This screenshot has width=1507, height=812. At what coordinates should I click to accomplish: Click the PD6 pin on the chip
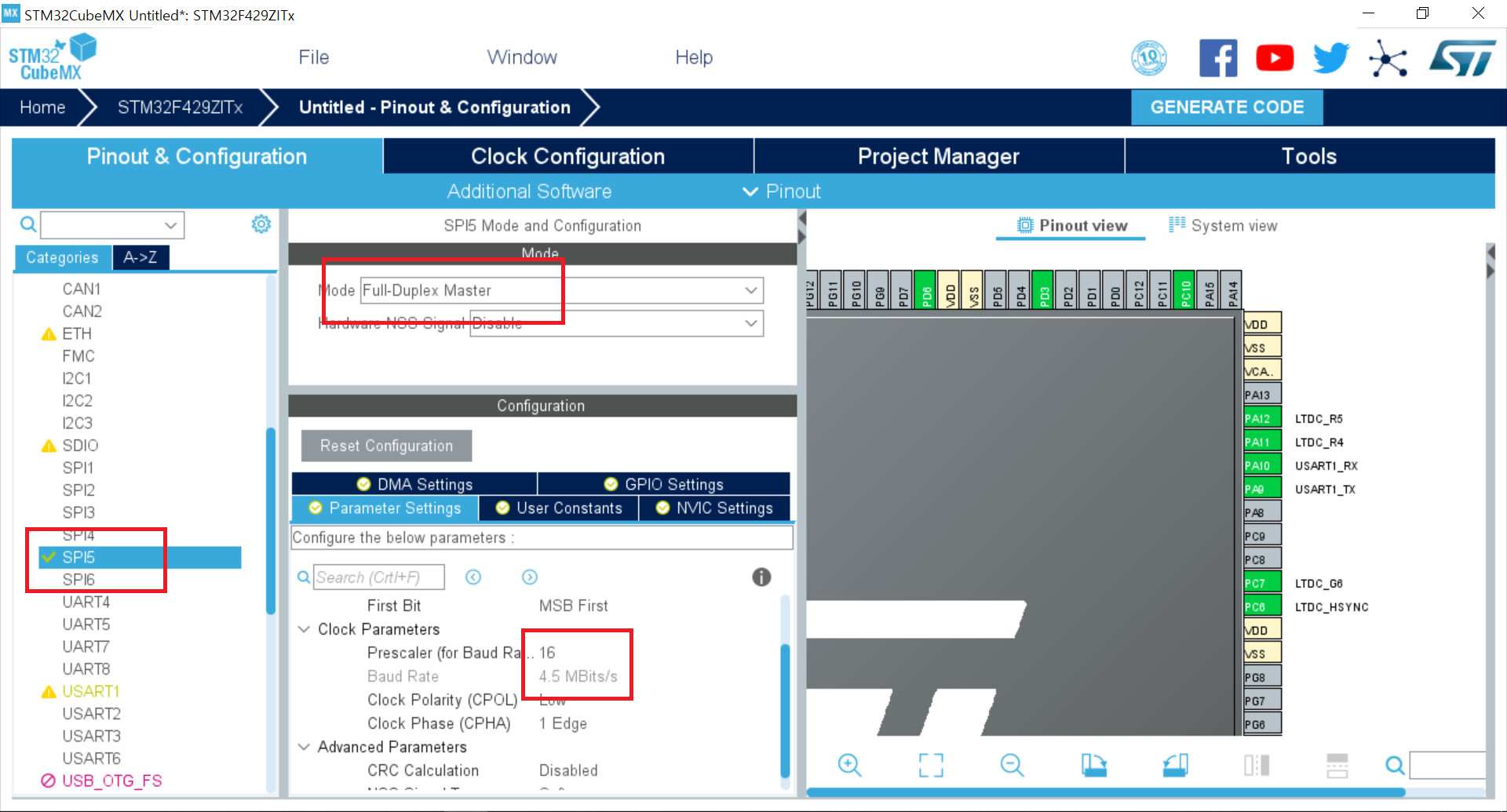(927, 289)
